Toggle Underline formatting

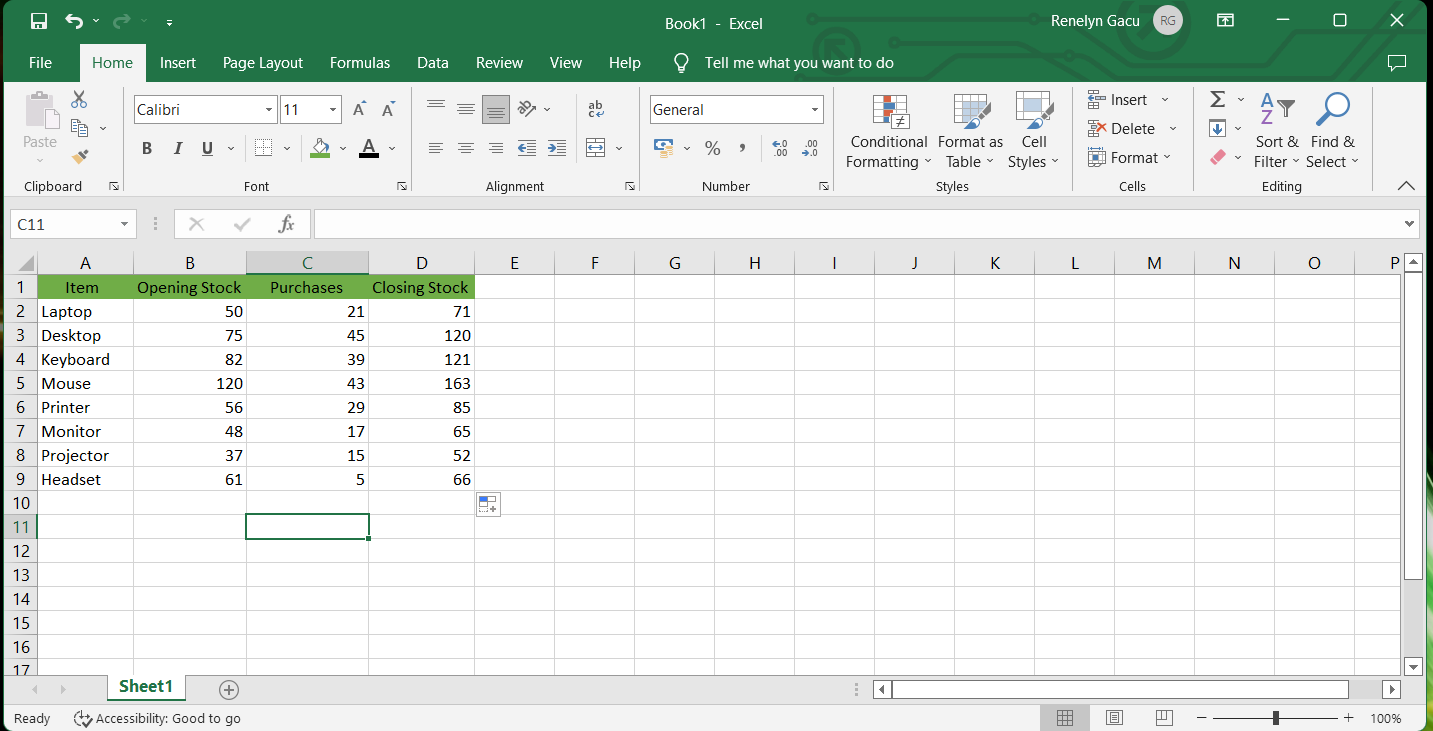[x=207, y=148]
